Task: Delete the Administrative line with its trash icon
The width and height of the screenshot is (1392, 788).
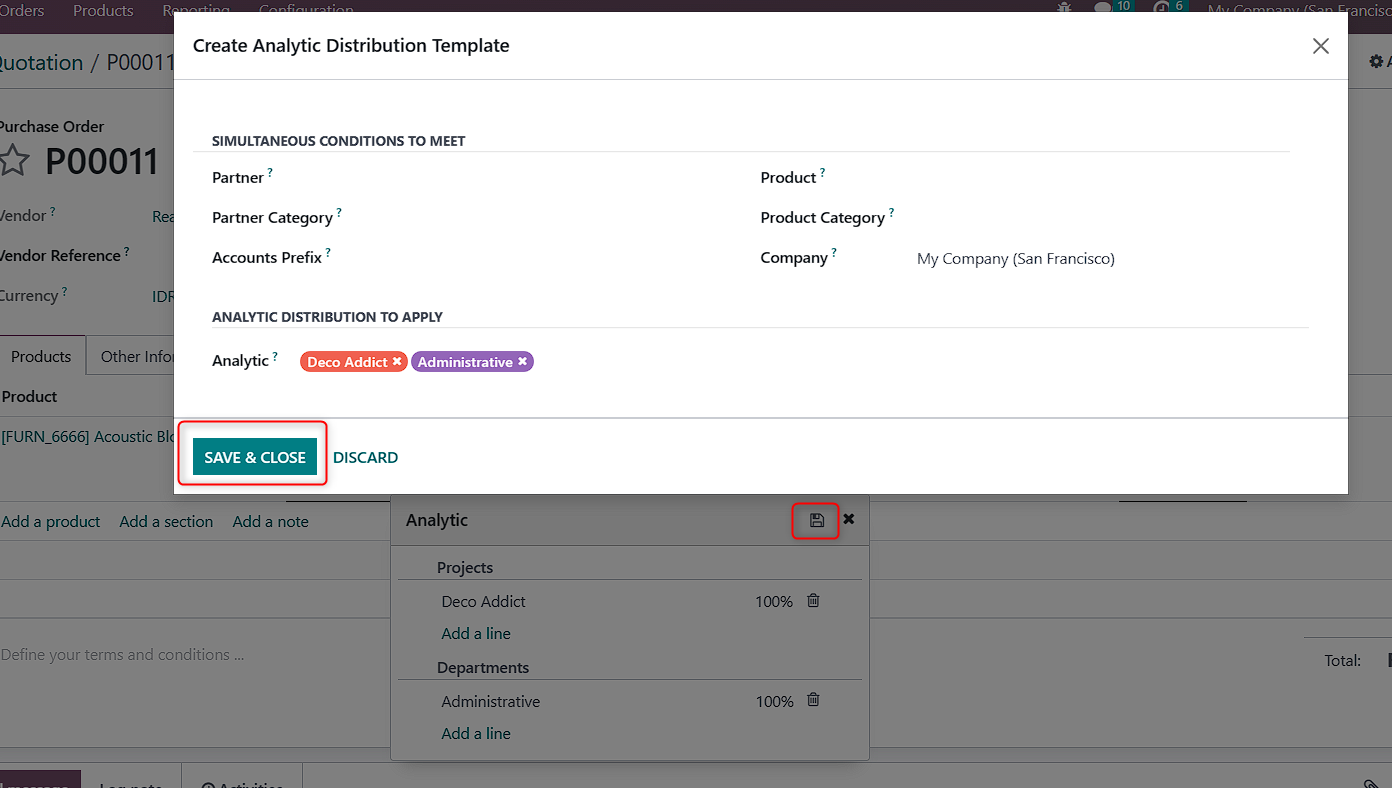Action: 813,700
